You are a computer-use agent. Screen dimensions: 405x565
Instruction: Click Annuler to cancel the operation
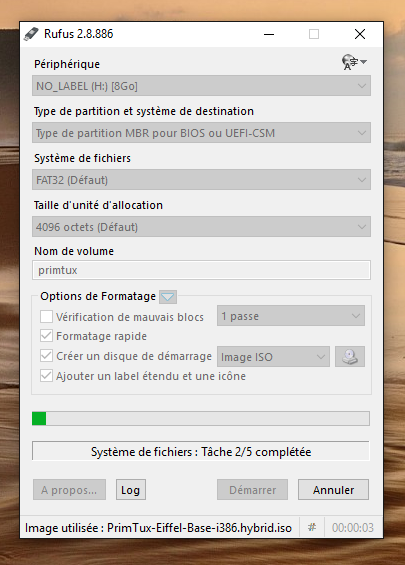click(x=333, y=490)
